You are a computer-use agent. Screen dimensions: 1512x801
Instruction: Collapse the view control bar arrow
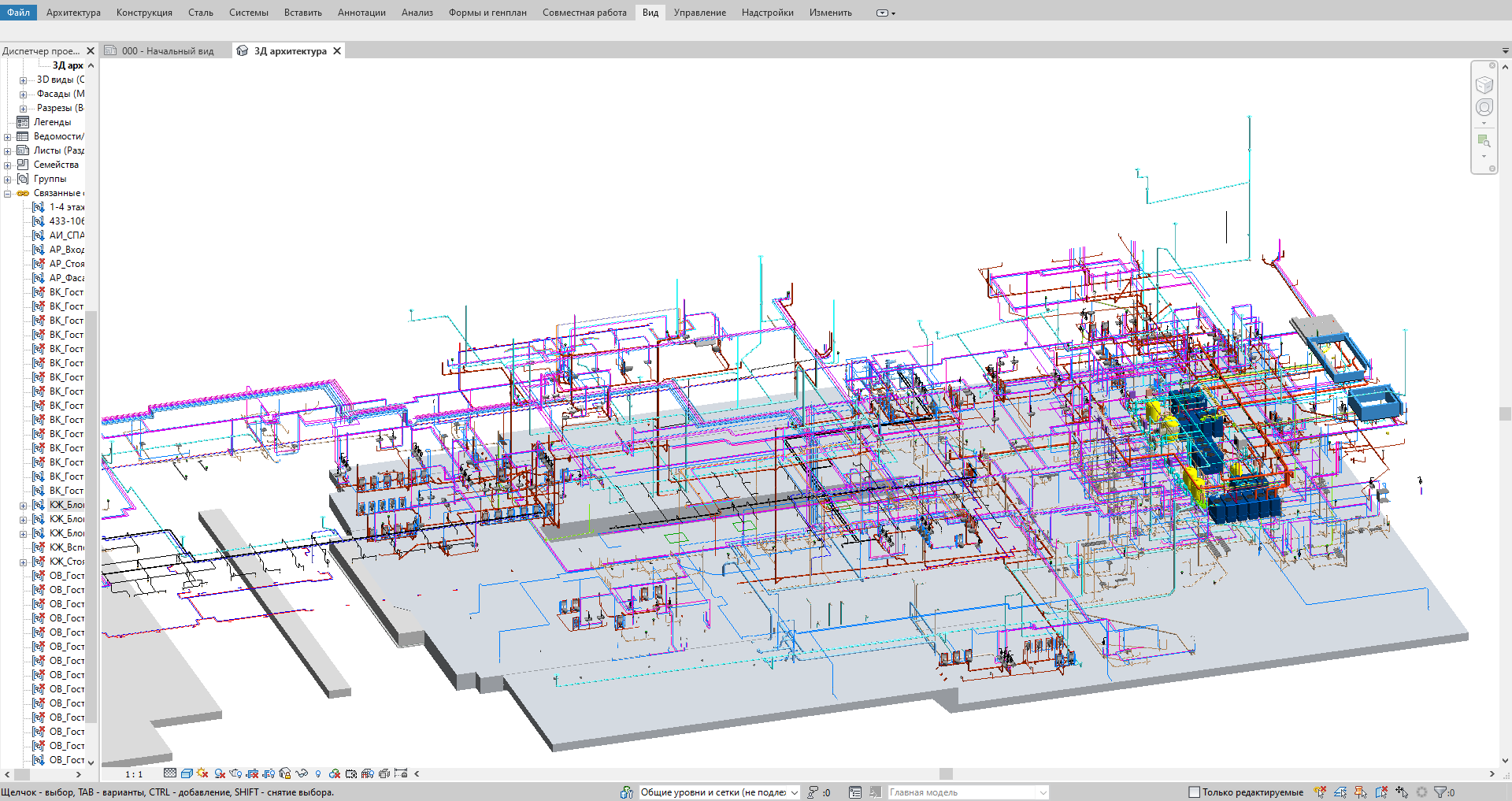click(417, 773)
